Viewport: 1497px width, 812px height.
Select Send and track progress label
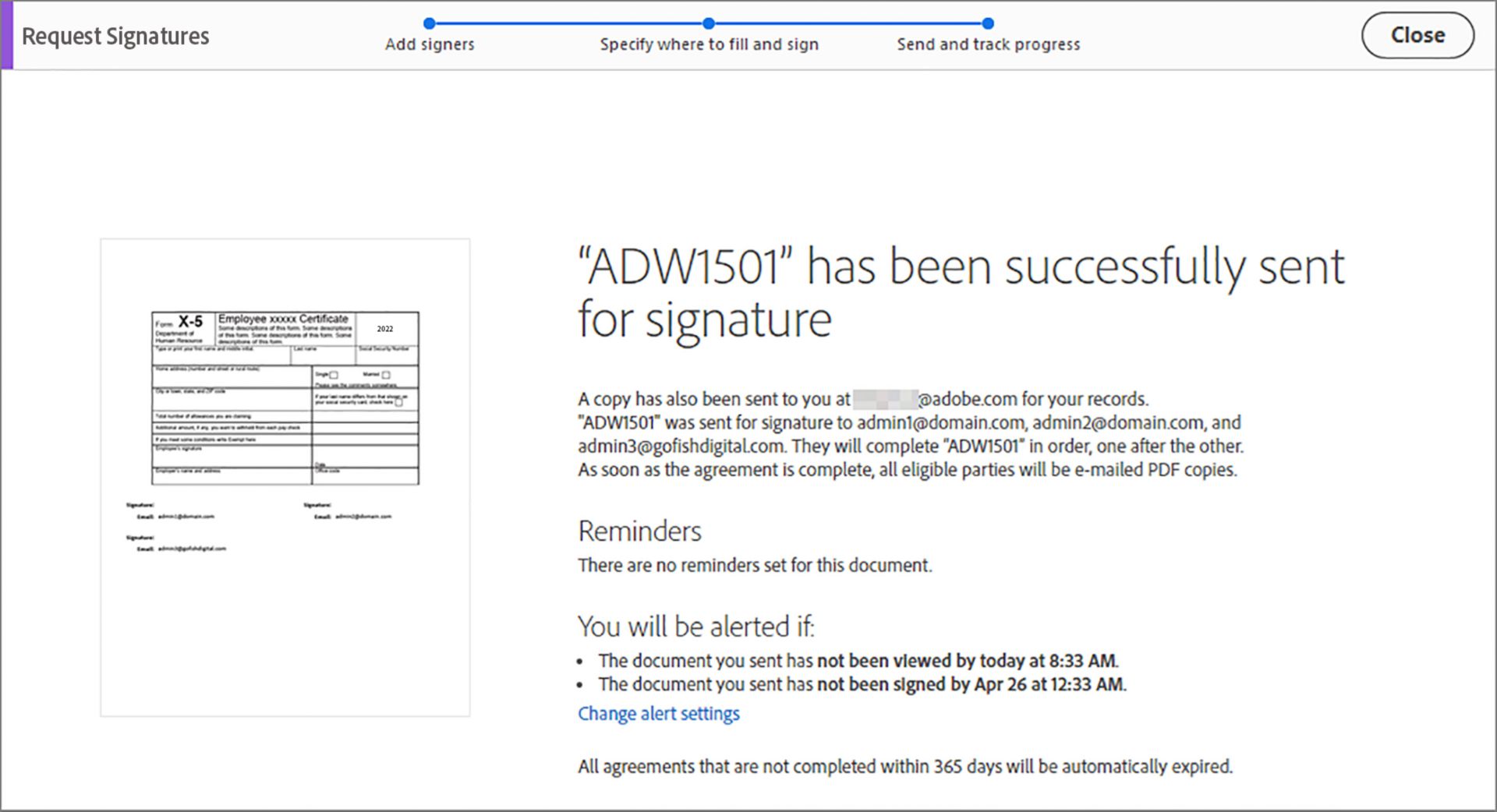989,44
